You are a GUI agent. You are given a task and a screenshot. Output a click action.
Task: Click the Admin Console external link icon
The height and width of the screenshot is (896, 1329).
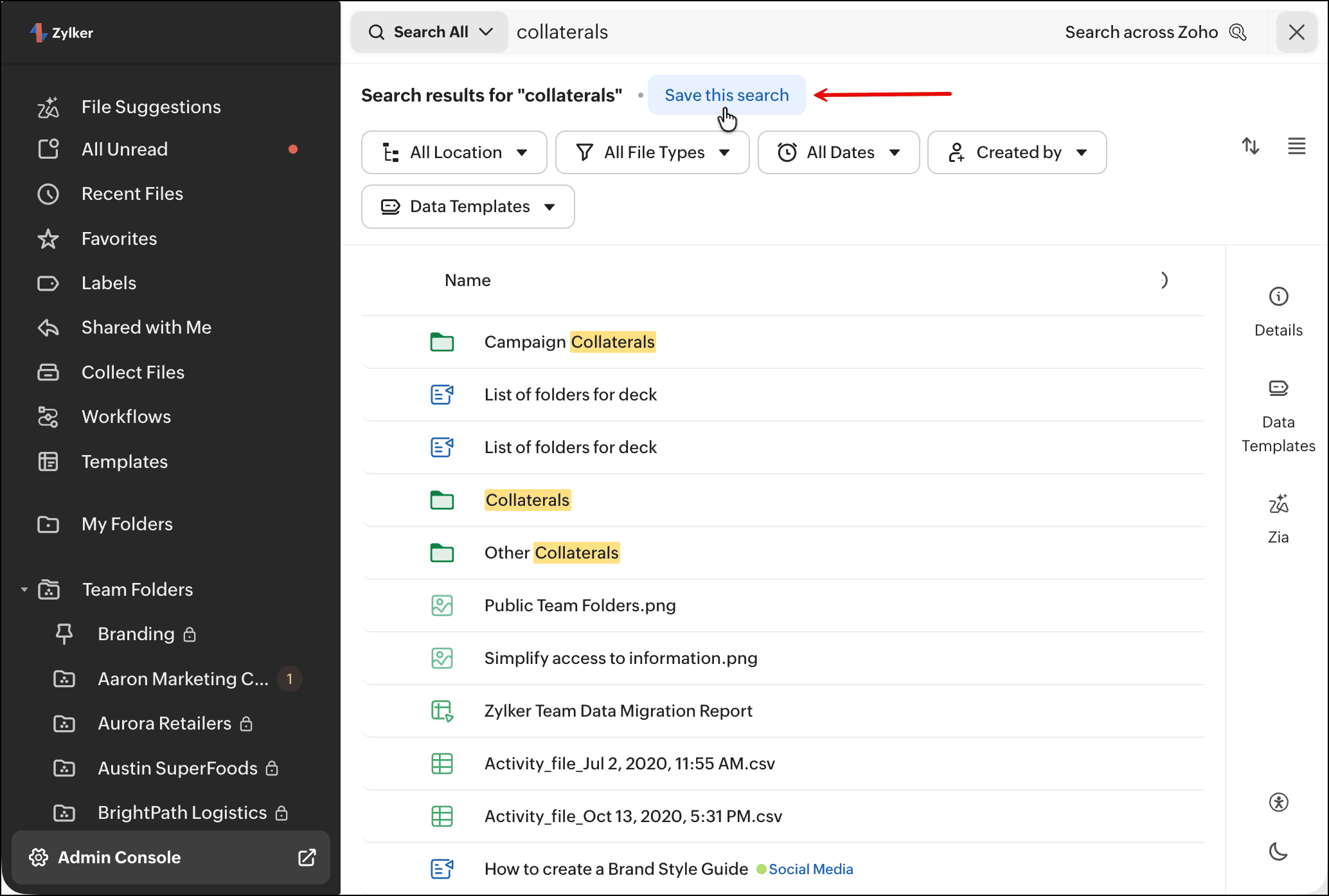307,857
